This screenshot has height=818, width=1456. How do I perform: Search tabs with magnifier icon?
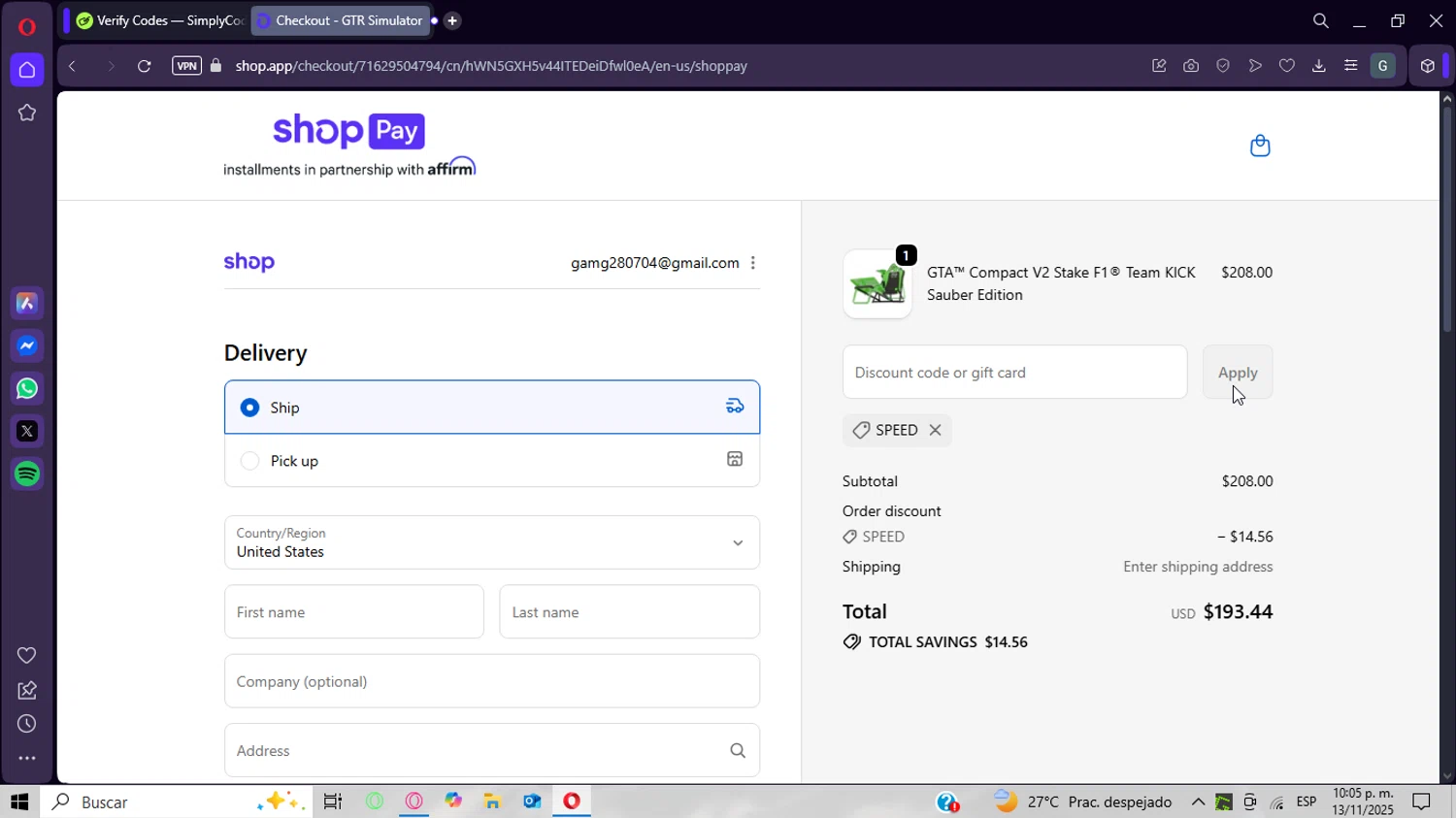click(x=1320, y=20)
